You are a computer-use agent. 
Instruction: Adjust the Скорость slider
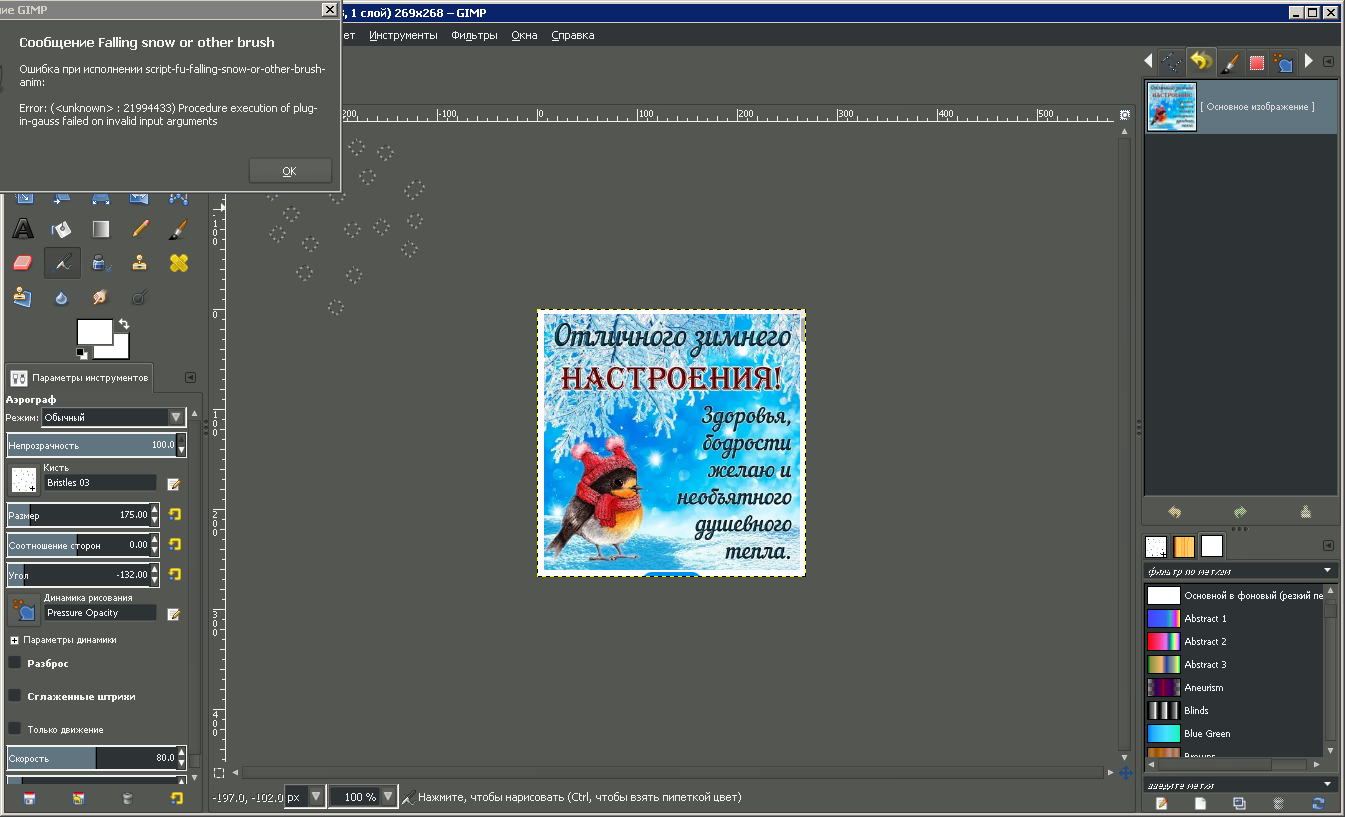[x=90, y=758]
